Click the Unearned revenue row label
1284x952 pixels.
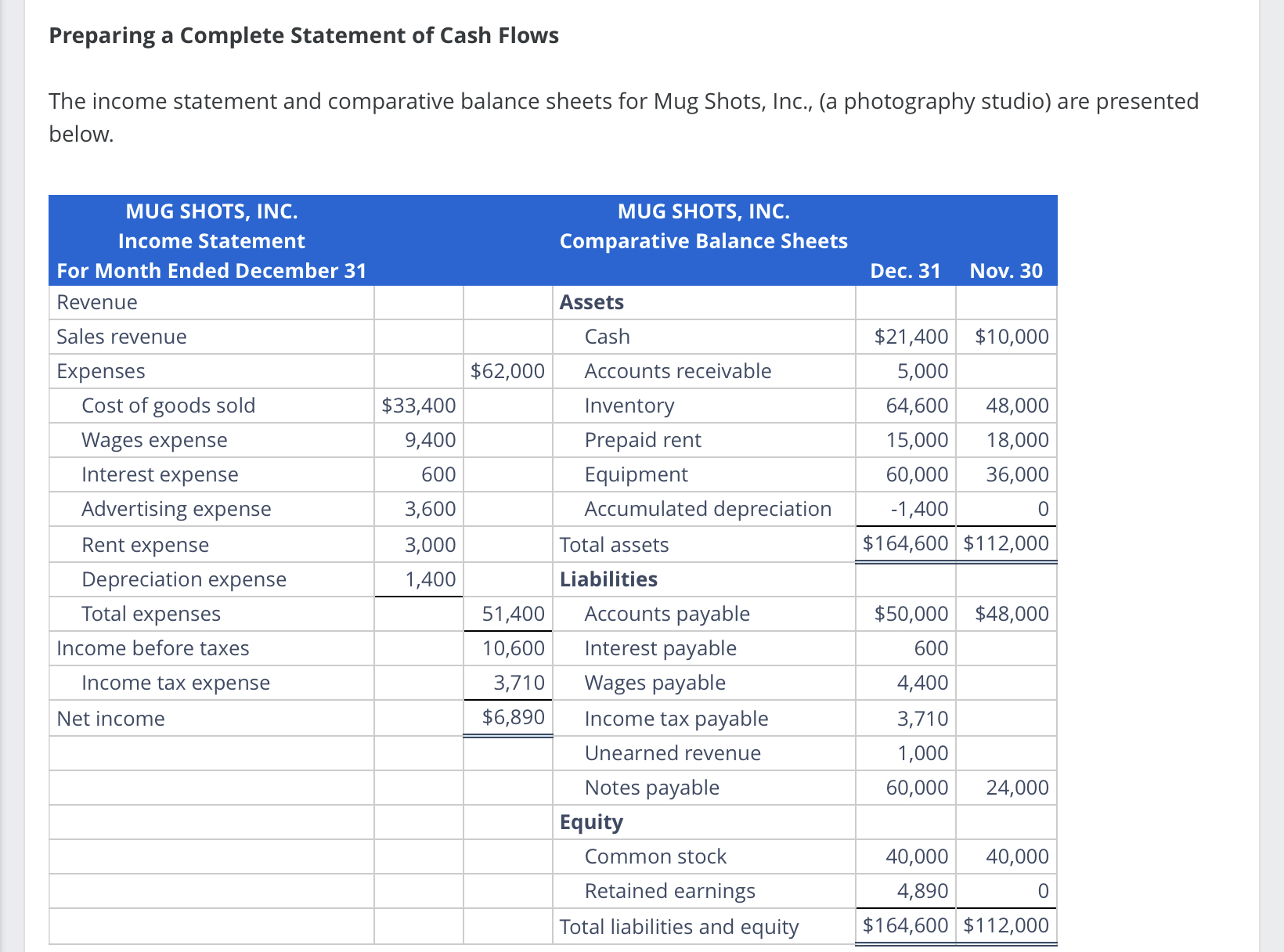673,753
